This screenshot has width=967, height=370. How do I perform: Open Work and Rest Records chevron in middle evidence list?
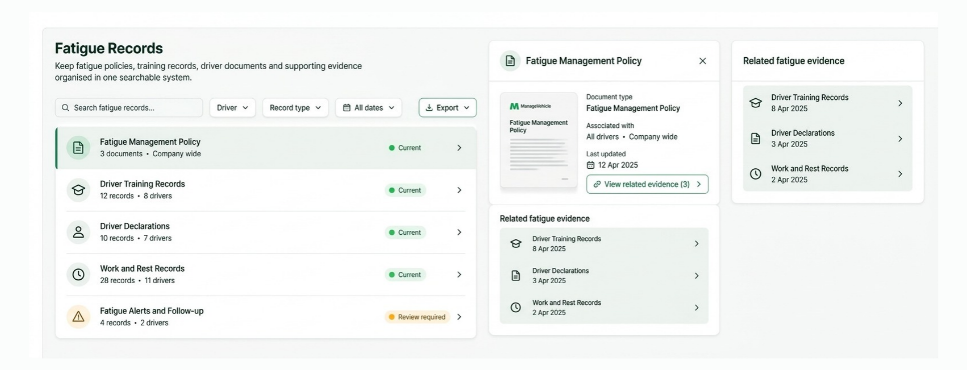(x=696, y=307)
